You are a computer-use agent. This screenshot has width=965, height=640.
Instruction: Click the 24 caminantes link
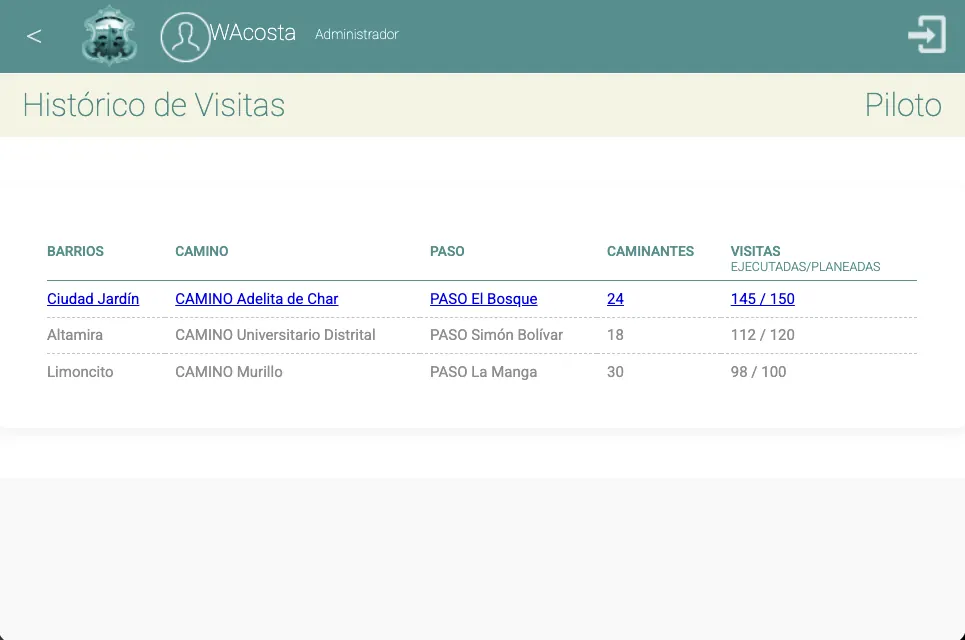tap(615, 299)
